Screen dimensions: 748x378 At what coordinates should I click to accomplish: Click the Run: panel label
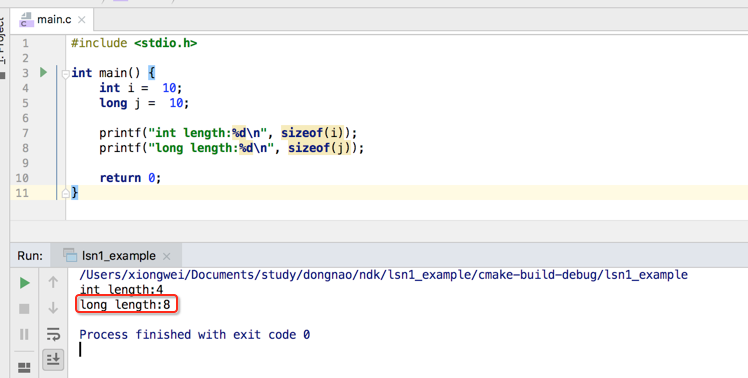click(x=30, y=256)
